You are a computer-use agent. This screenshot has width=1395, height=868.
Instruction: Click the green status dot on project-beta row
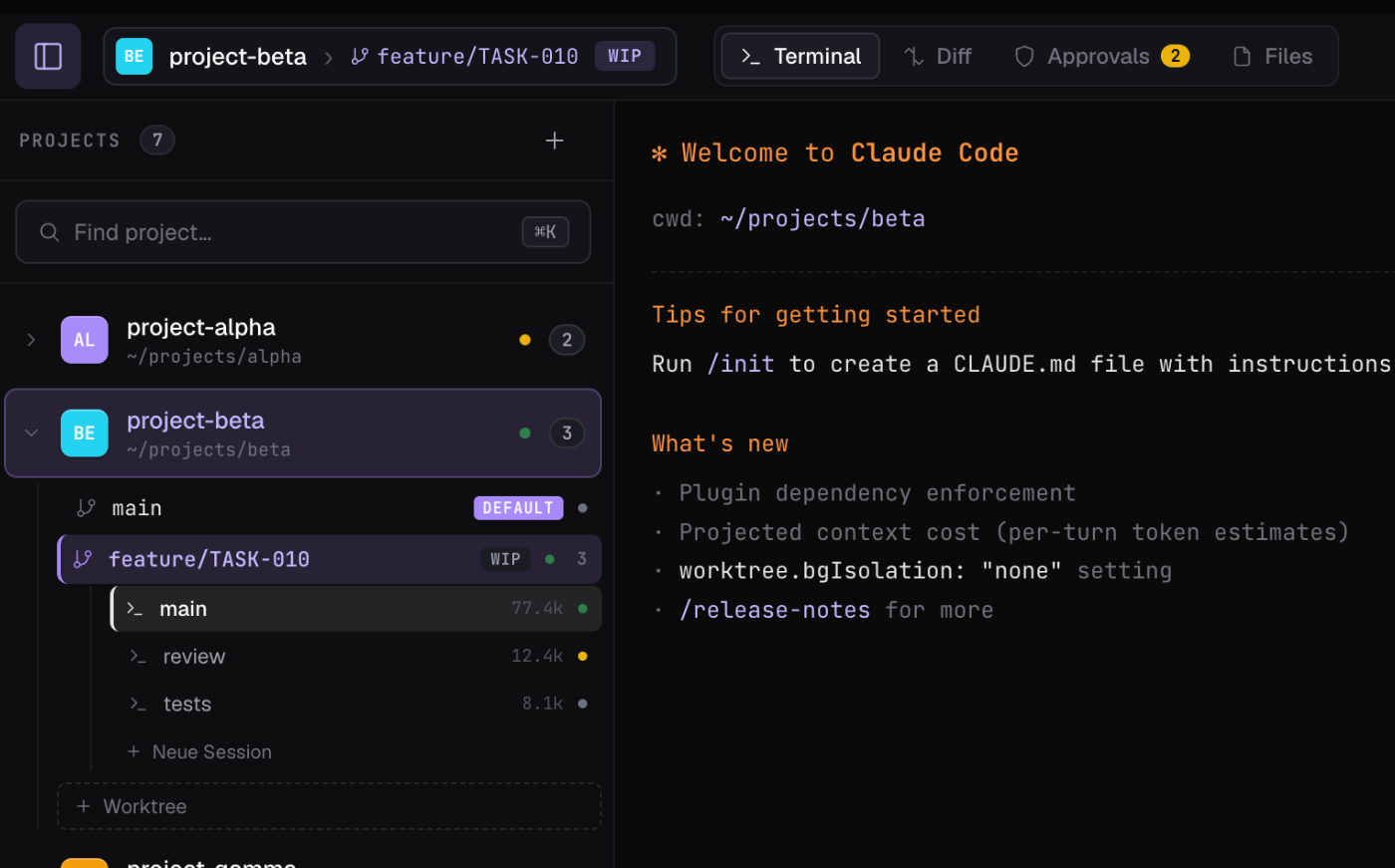(525, 433)
